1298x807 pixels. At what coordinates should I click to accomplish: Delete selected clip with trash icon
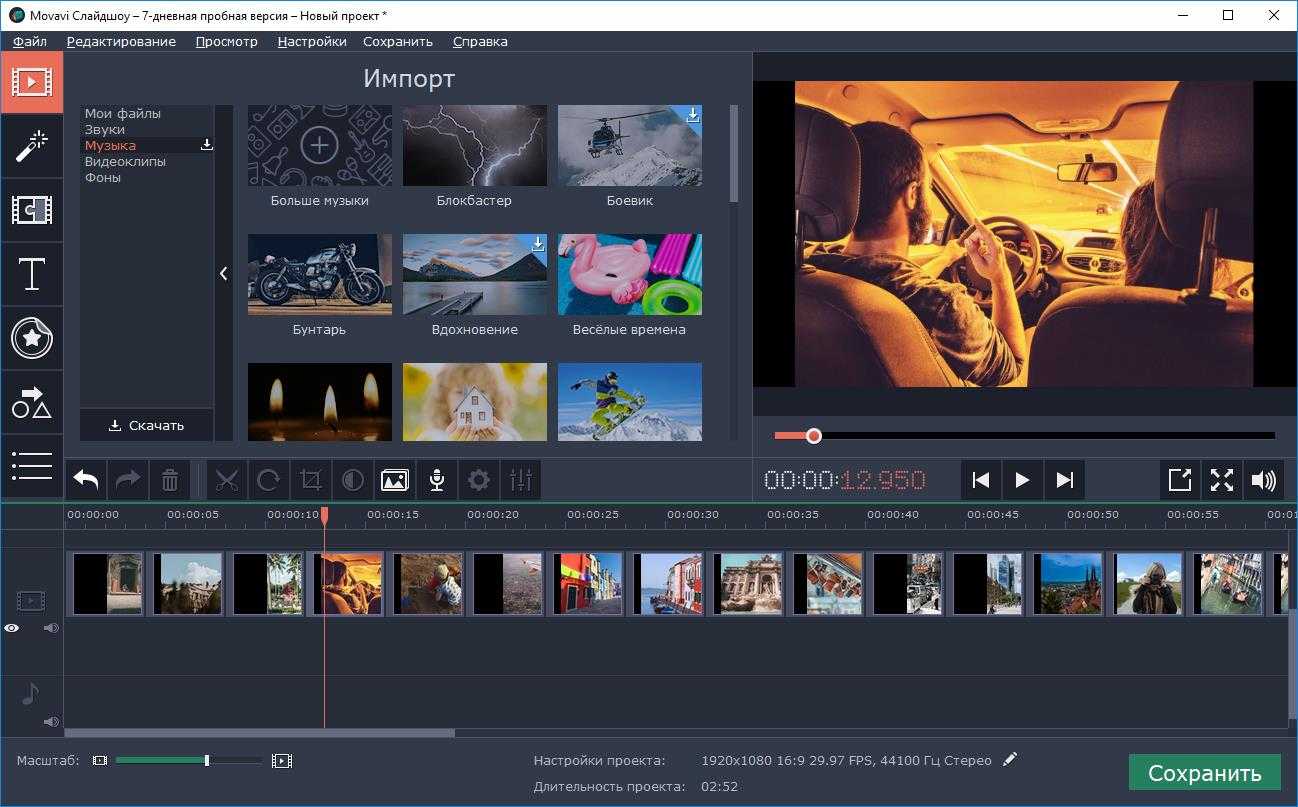(x=170, y=481)
